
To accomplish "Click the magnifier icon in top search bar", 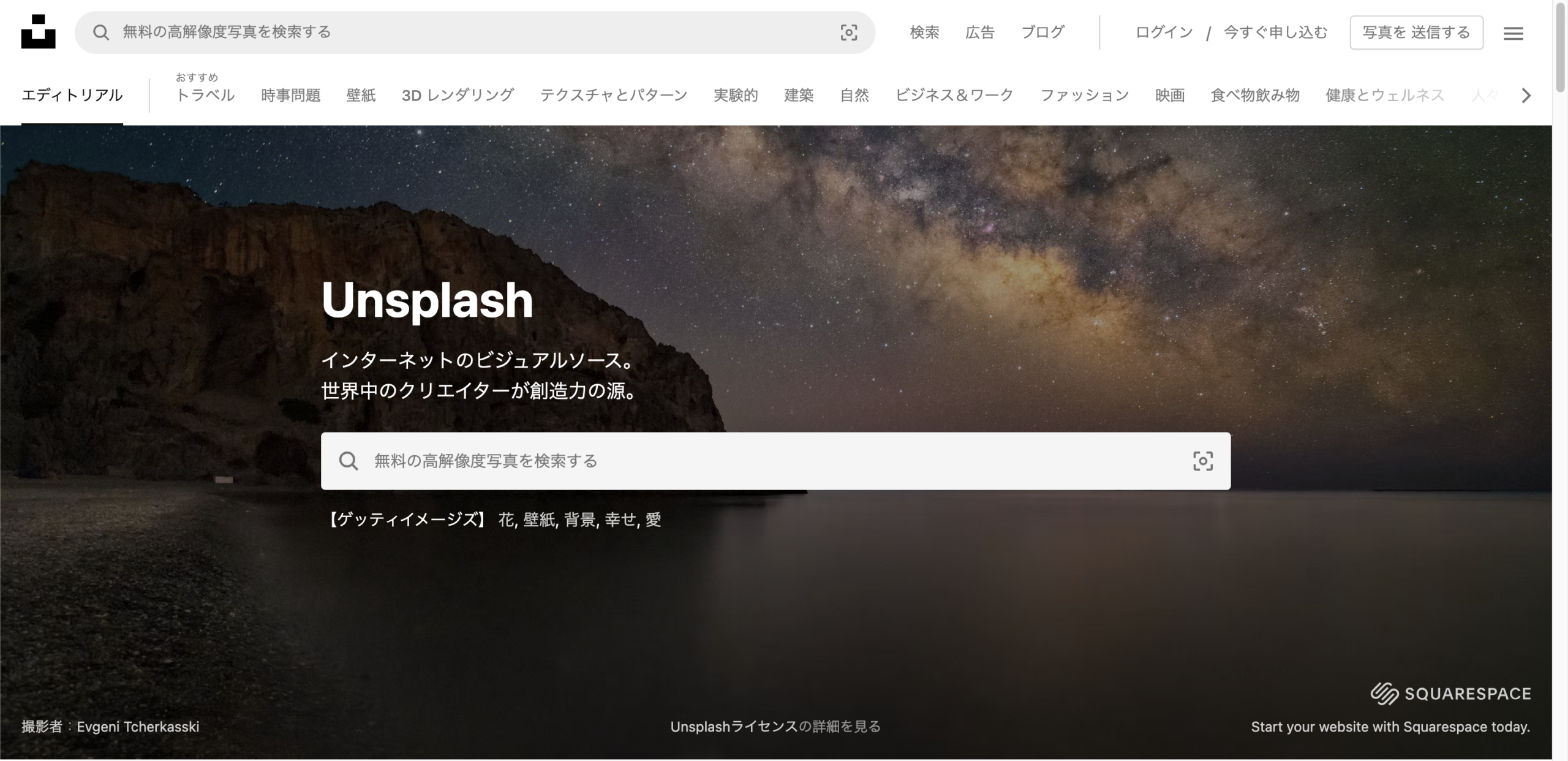I will pyautogui.click(x=101, y=32).
